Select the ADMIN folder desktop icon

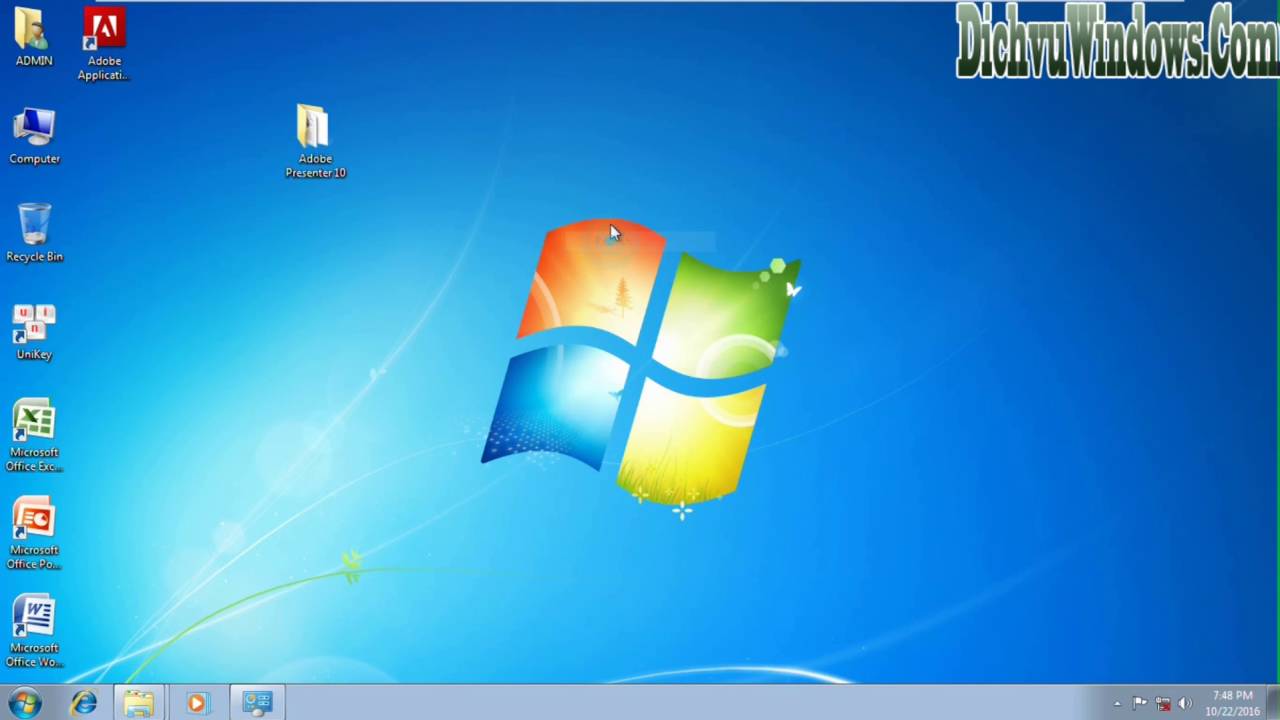pyautogui.click(x=34, y=37)
